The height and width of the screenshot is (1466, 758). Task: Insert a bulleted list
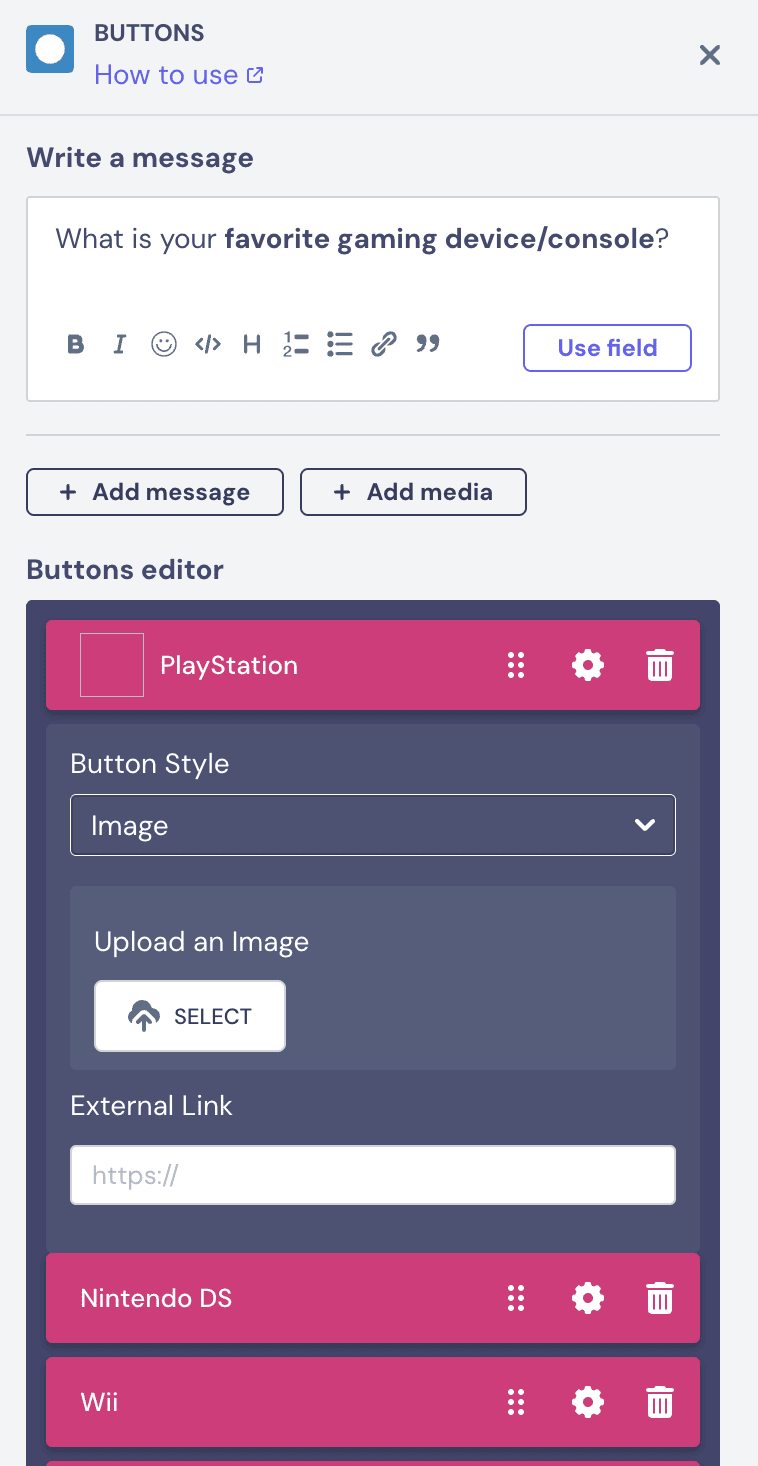coord(340,345)
